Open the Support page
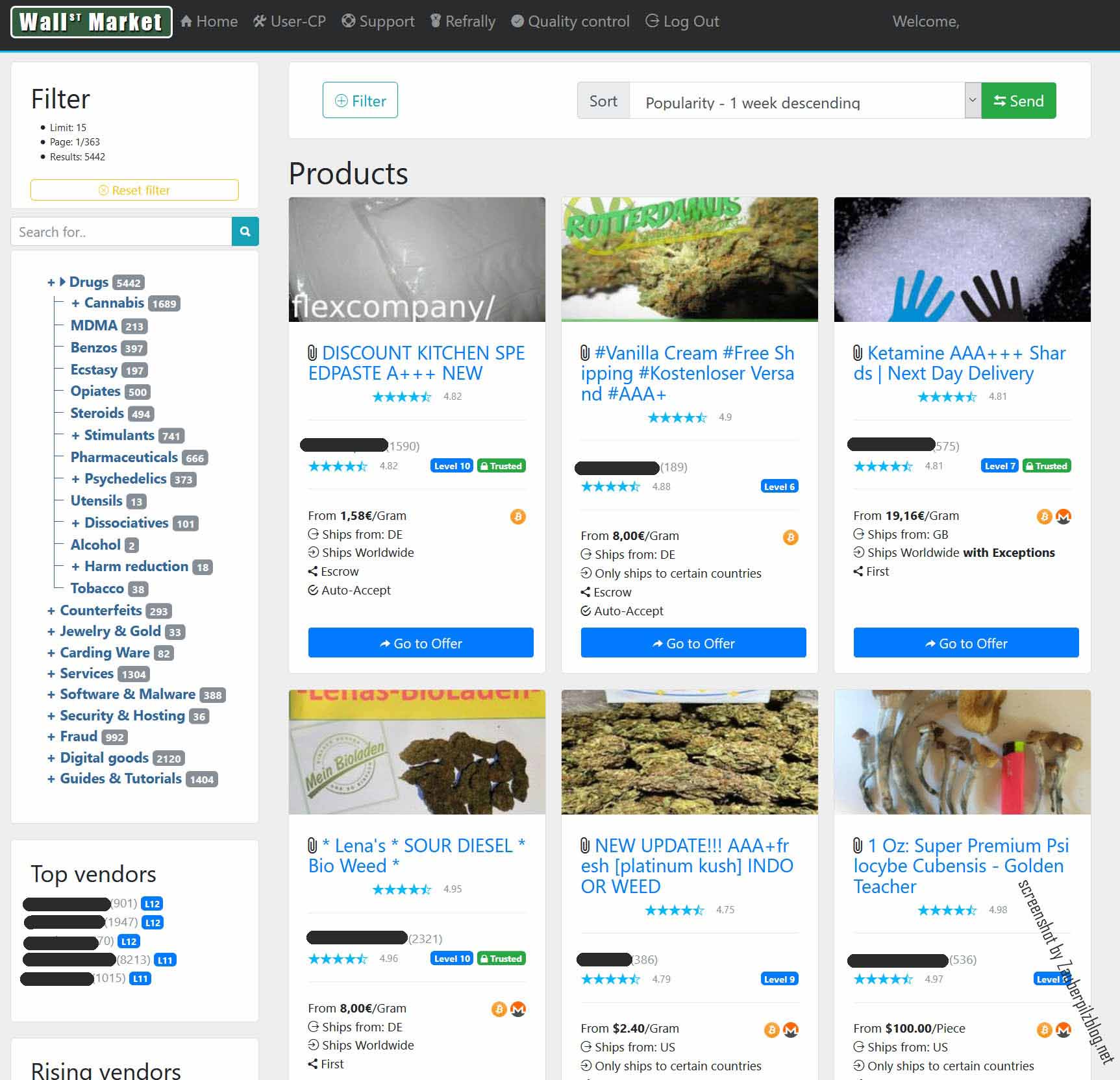The image size is (1120, 1080). [378, 21]
